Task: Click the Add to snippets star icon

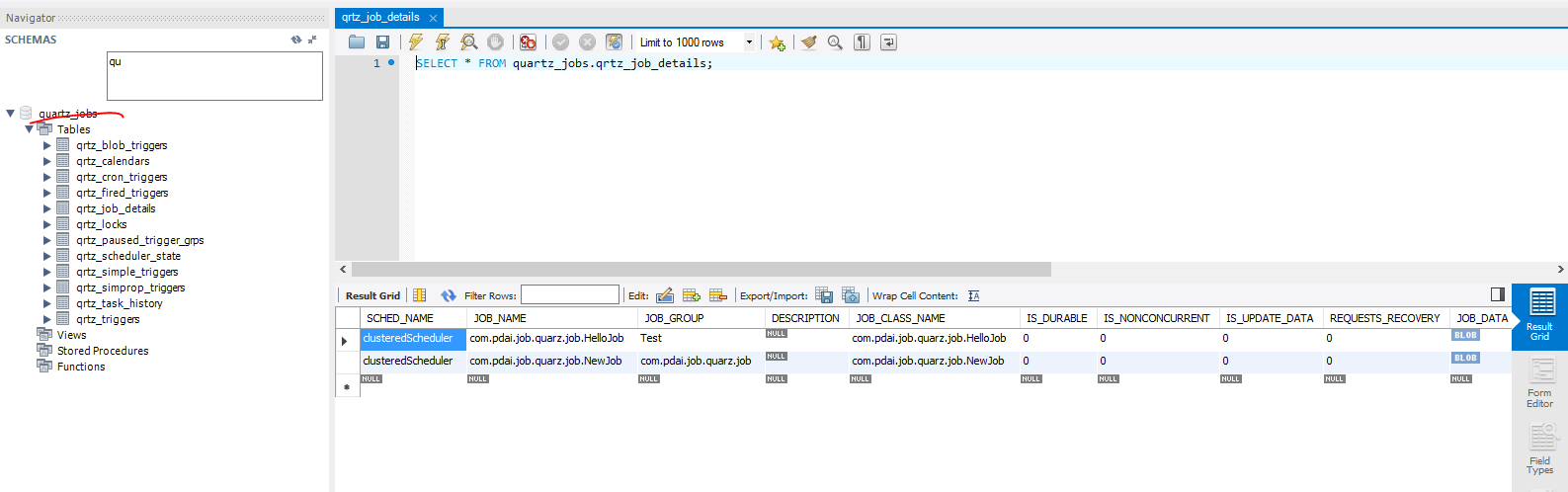Action: (x=778, y=42)
